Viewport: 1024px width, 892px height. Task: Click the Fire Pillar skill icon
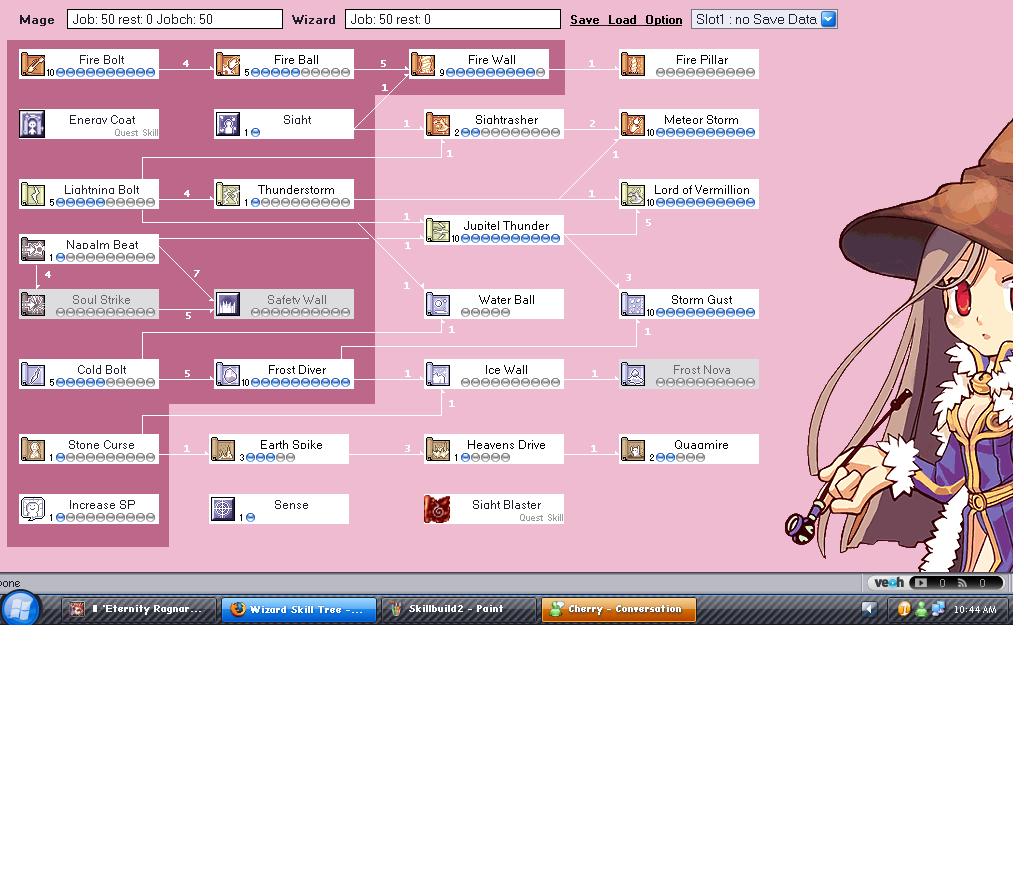coord(632,64)
